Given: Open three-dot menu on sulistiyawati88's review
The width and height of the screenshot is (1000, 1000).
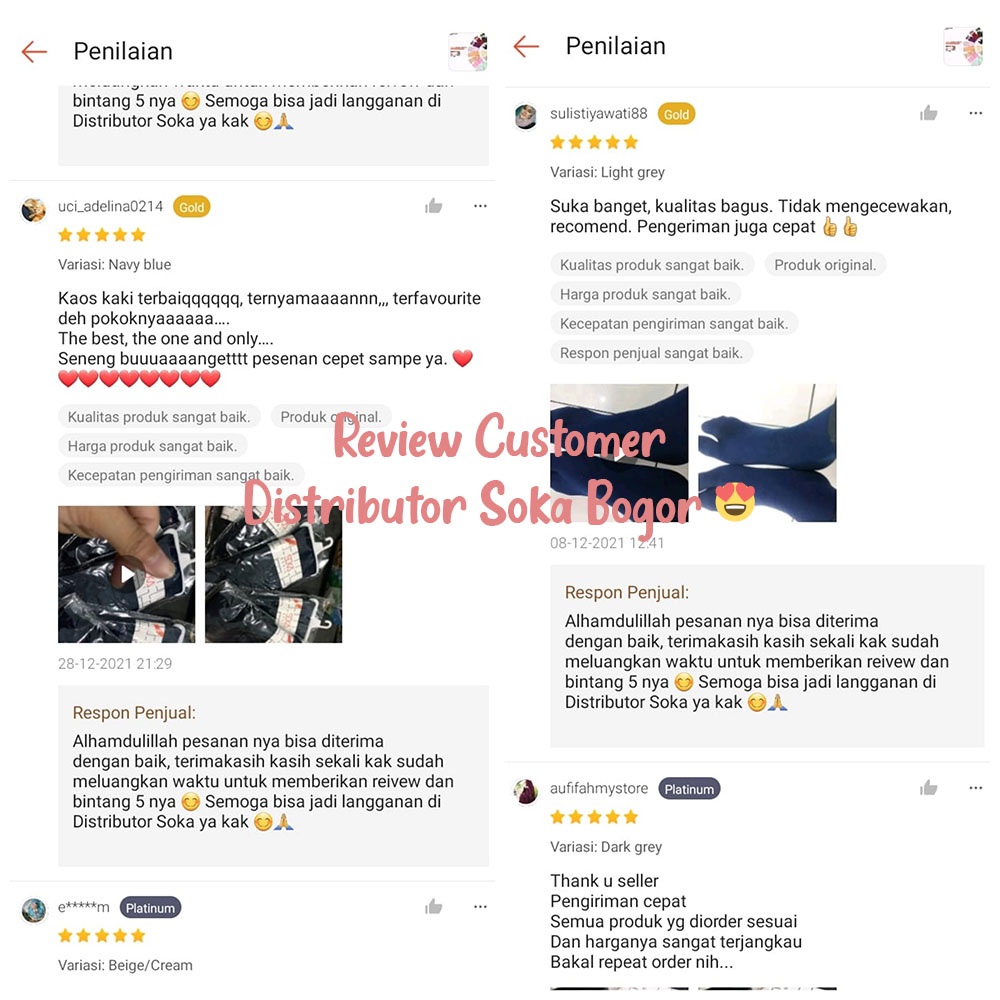Looking at the screenshot, I should pos(976,114).
